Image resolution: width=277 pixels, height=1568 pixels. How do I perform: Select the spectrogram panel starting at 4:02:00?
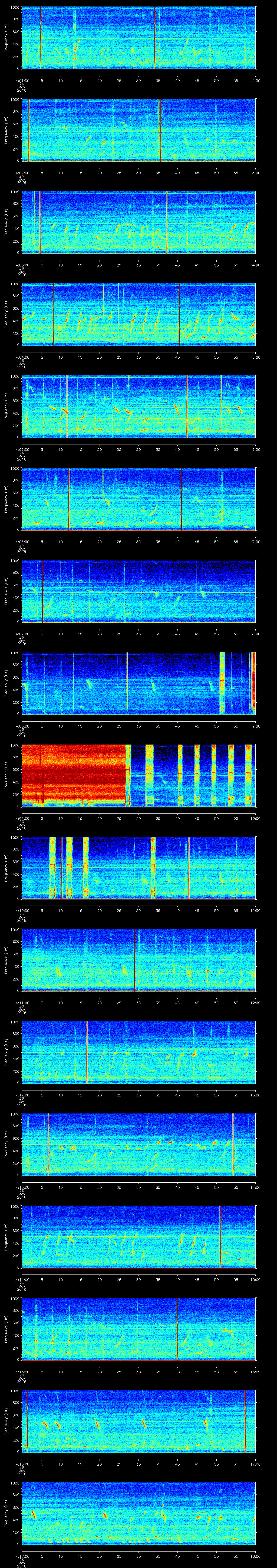pyautogui.click(x=139, y=130)
